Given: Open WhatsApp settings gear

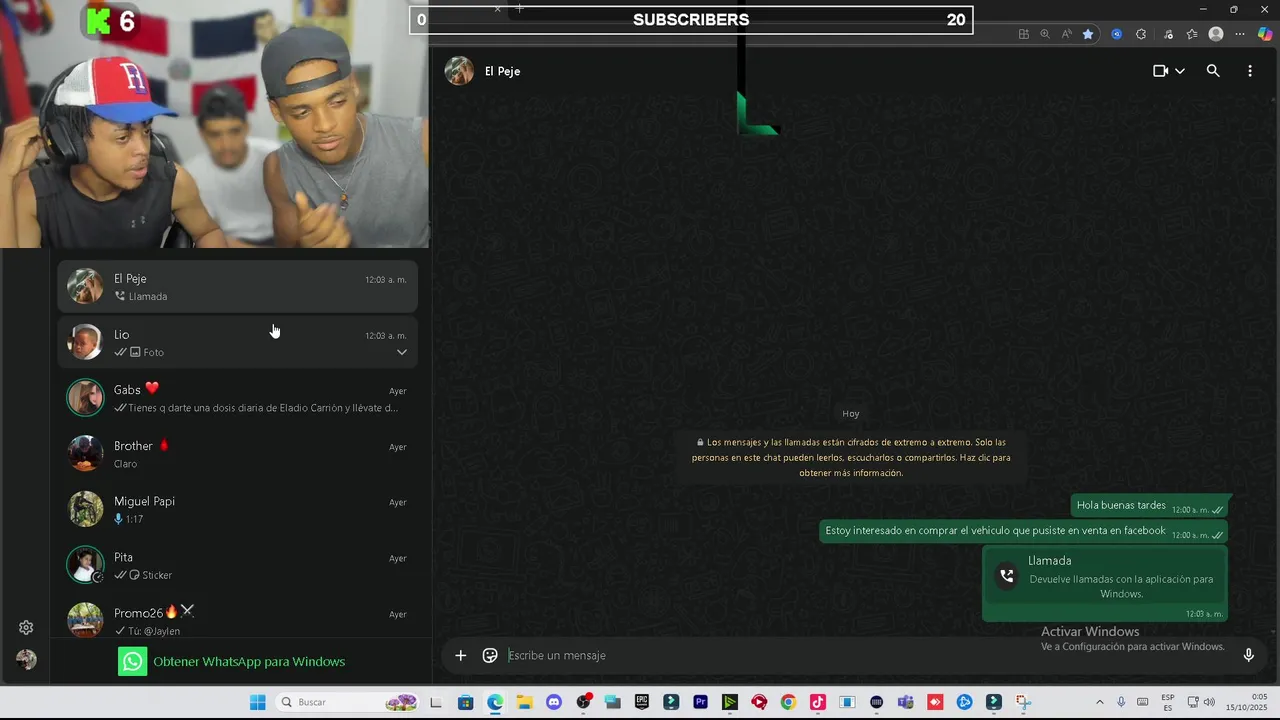Looking at the screenshot, I should [26, 628].
